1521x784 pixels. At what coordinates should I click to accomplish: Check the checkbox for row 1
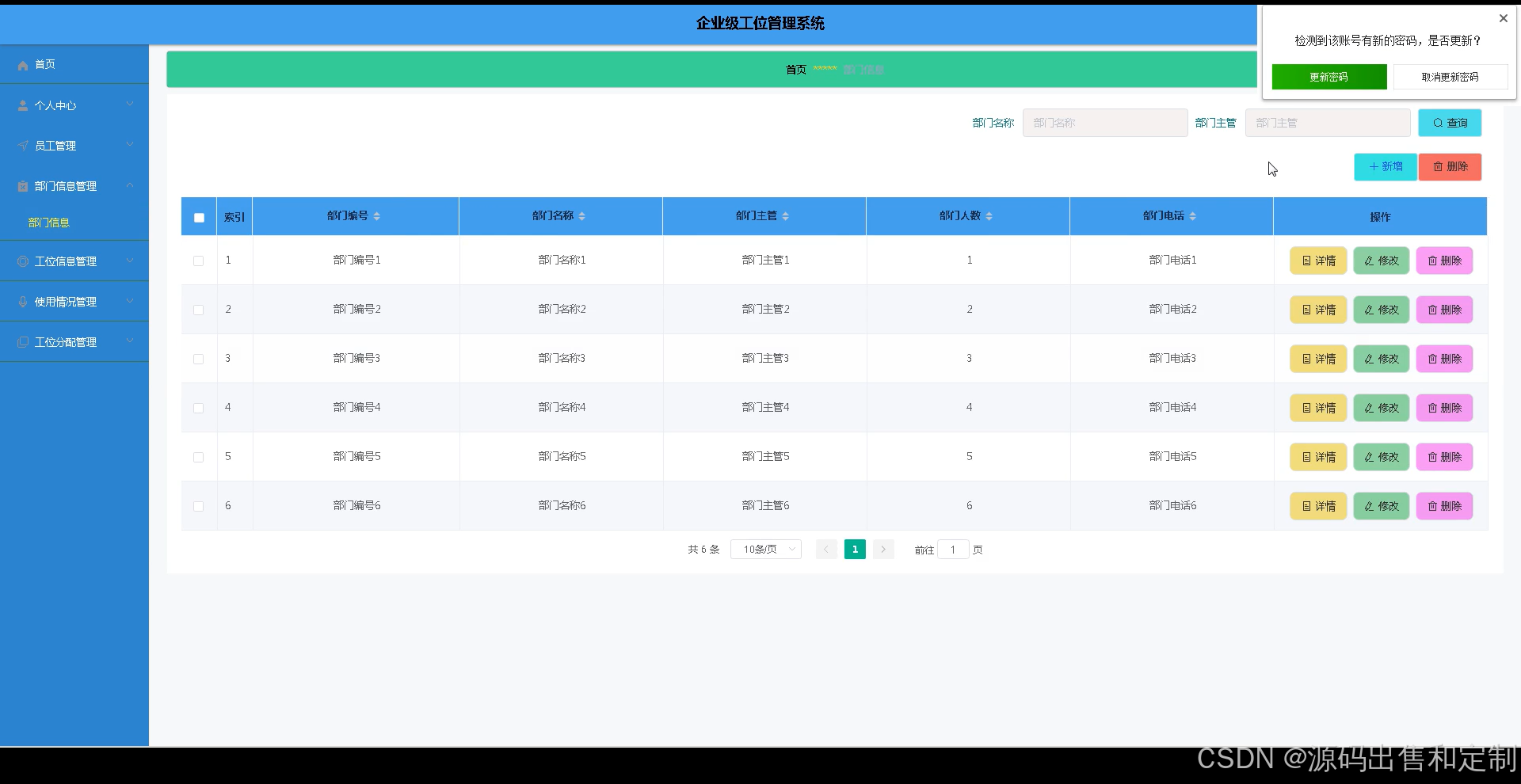pos(199,261)
